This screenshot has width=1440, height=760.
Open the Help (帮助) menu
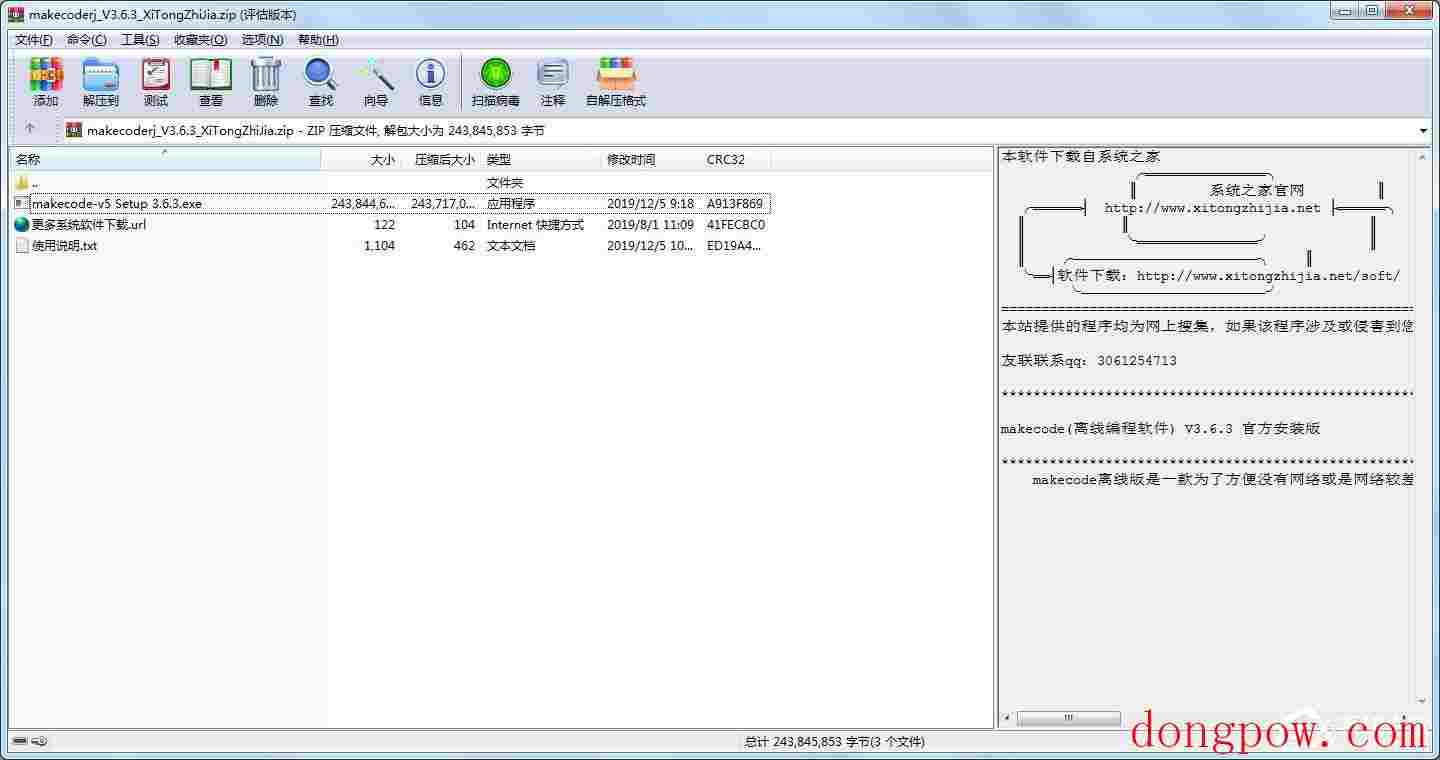click(x=318, y=40)
